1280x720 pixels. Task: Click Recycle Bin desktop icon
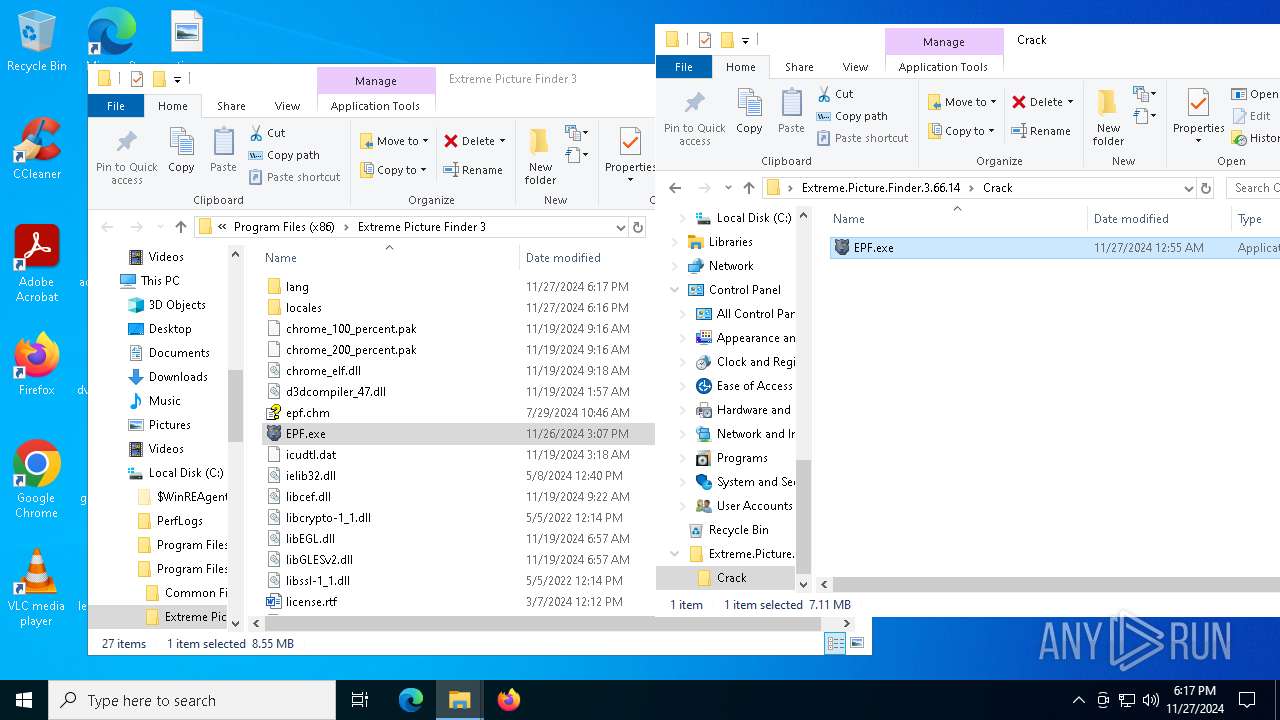click(36, 41)
